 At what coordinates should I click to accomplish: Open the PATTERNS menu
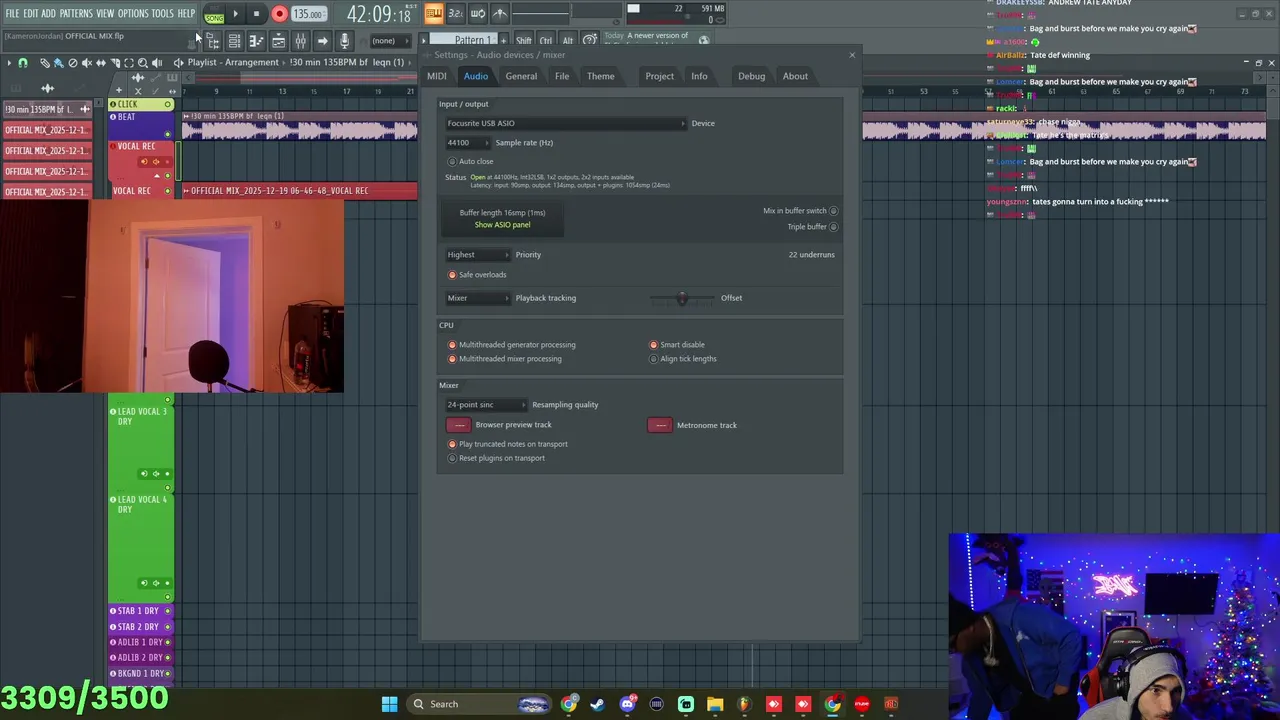pos(76,14)
